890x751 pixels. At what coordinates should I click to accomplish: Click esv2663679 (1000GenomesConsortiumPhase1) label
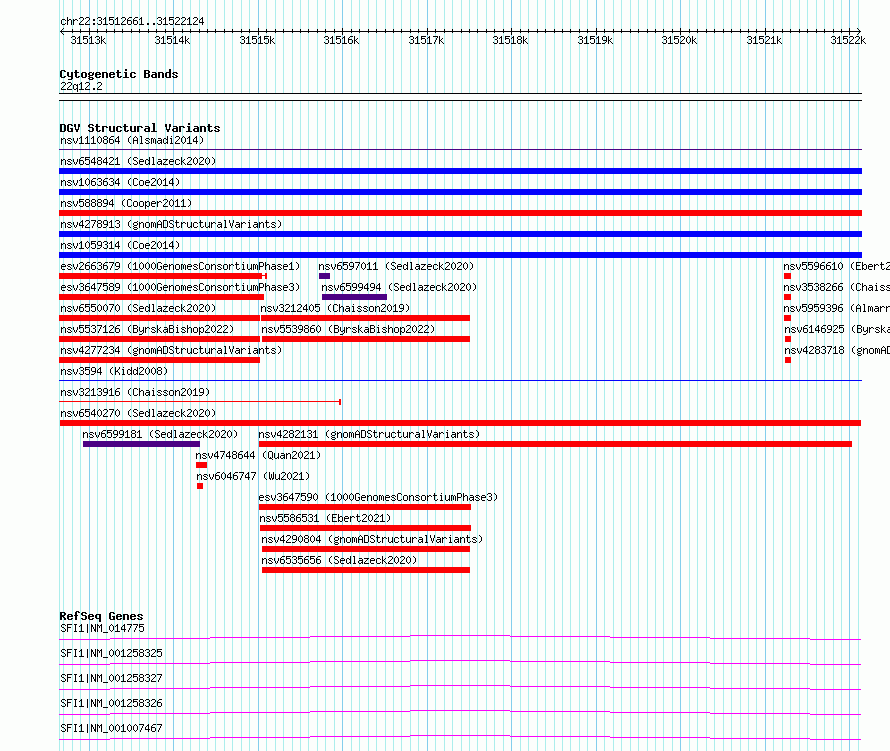point(180,266)
